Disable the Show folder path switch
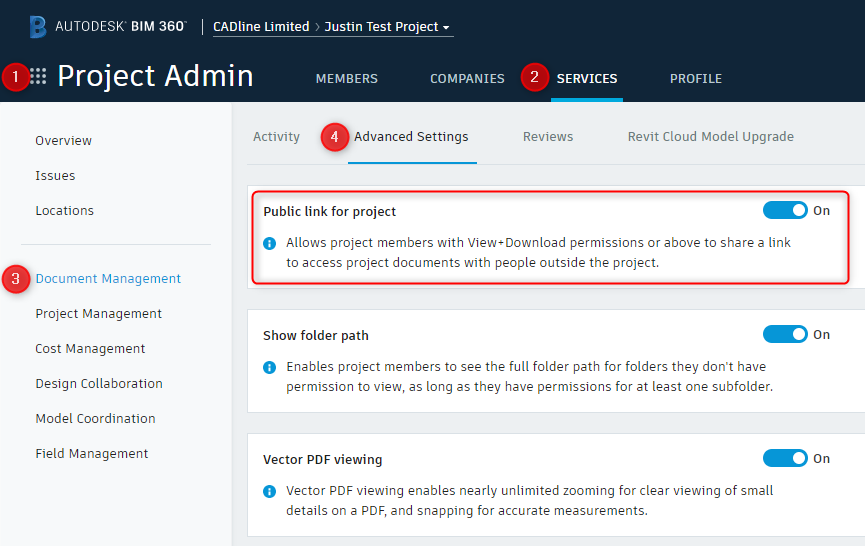Image resolution: width=865 pixels, height=546 pixels. pos(785,334)
